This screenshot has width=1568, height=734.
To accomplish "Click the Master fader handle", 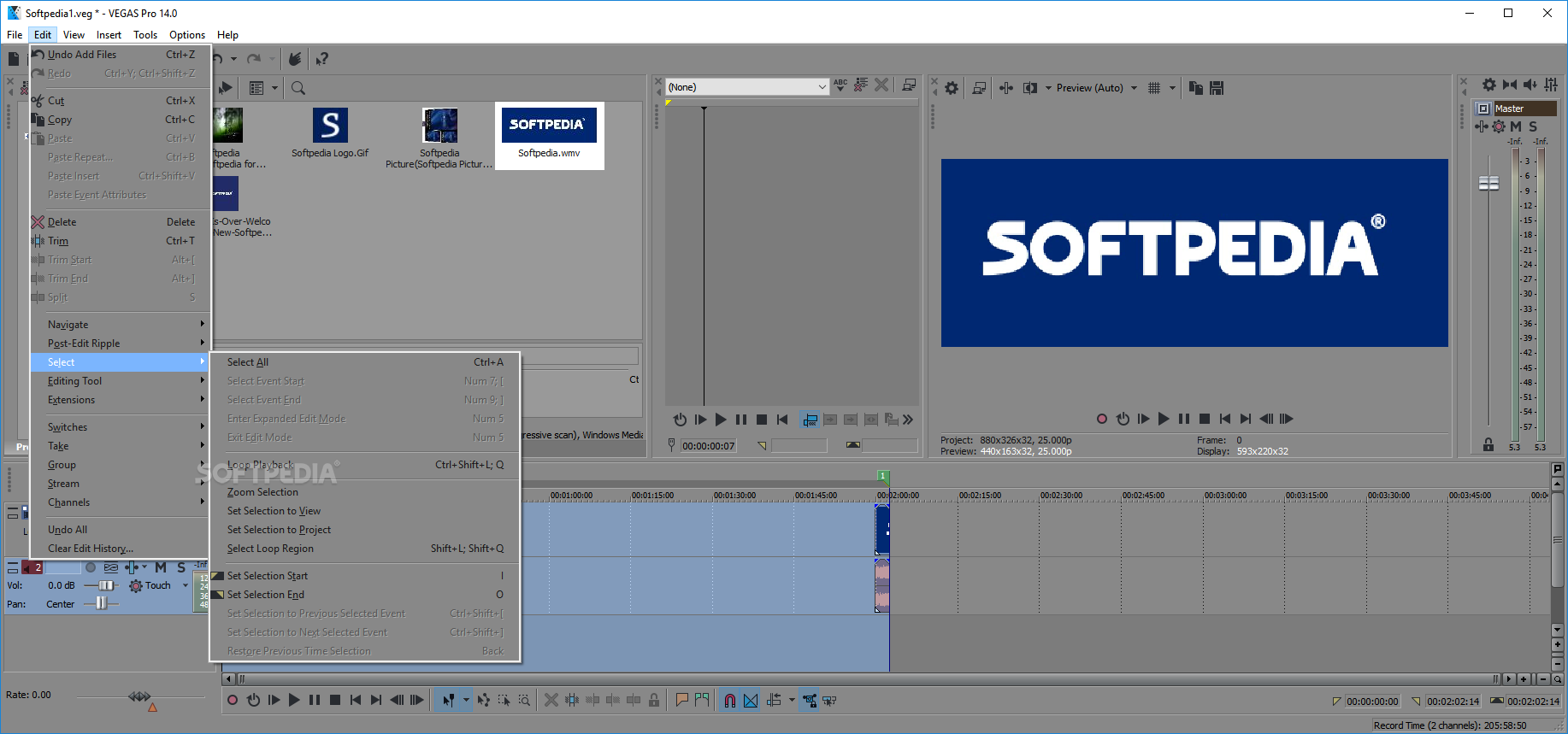I will (1488, 183).
